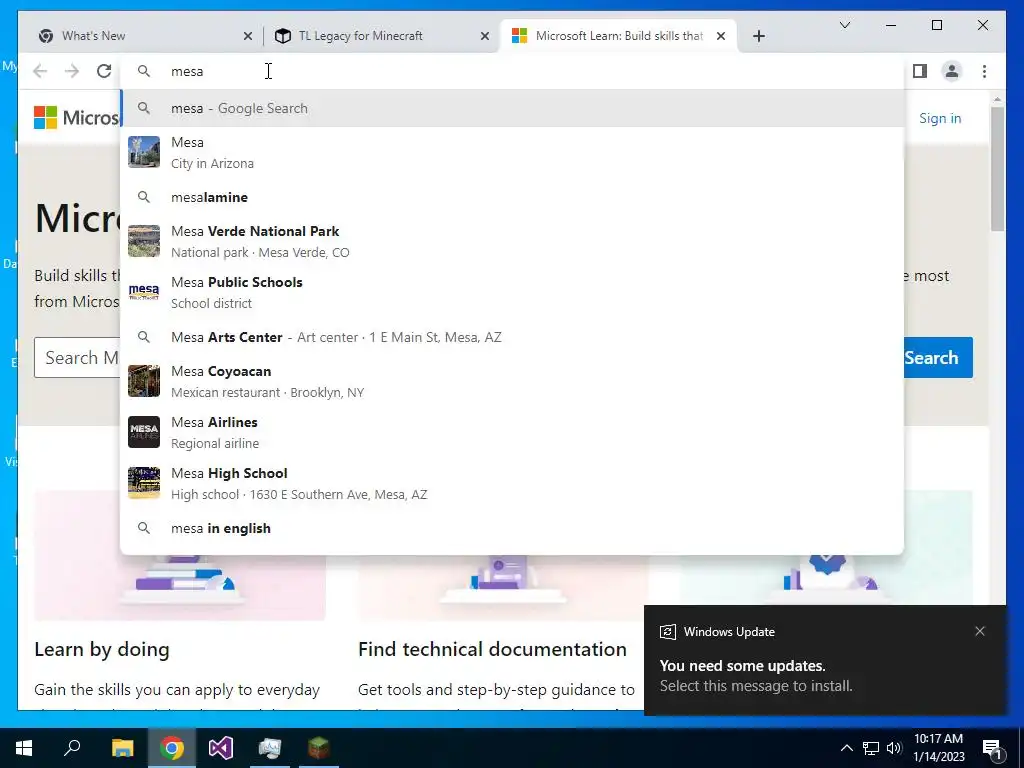This screenshot has width=1024, height=768.
Task: Show hidden tray icons chevron
Action: coord(846,748)
